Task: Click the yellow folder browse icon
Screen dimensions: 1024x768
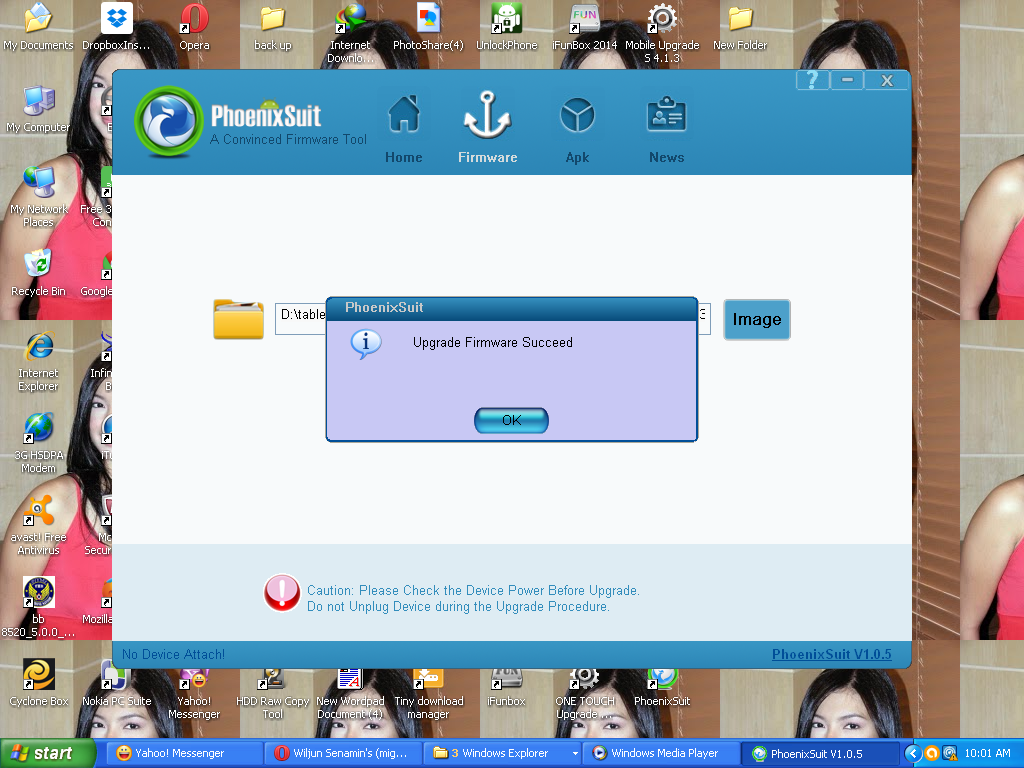Action: [x=238, y=319]
